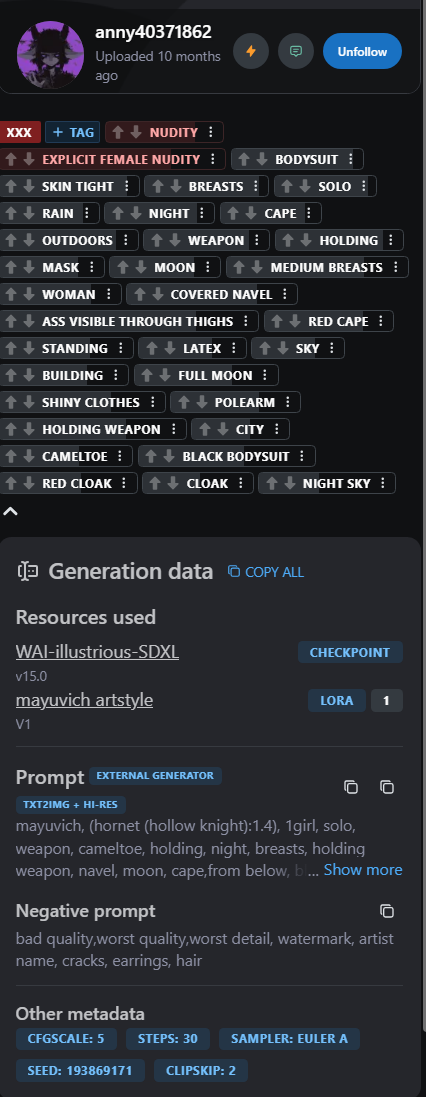Upvote the BLACK BODYSUIT tag
The image size is (426, 1097).
point(152,457)
